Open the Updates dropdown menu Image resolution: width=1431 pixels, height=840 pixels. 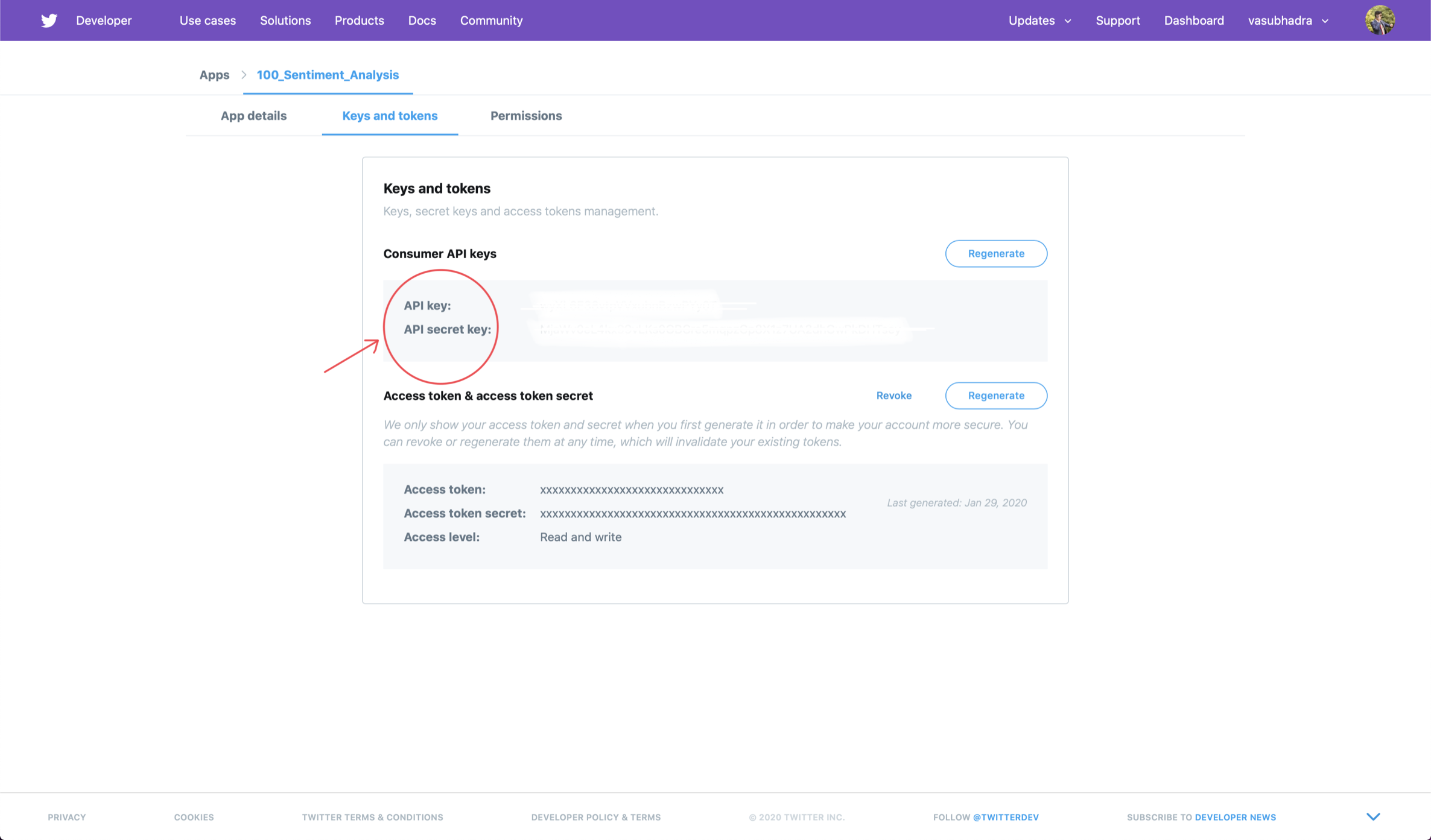point(1039,21)
